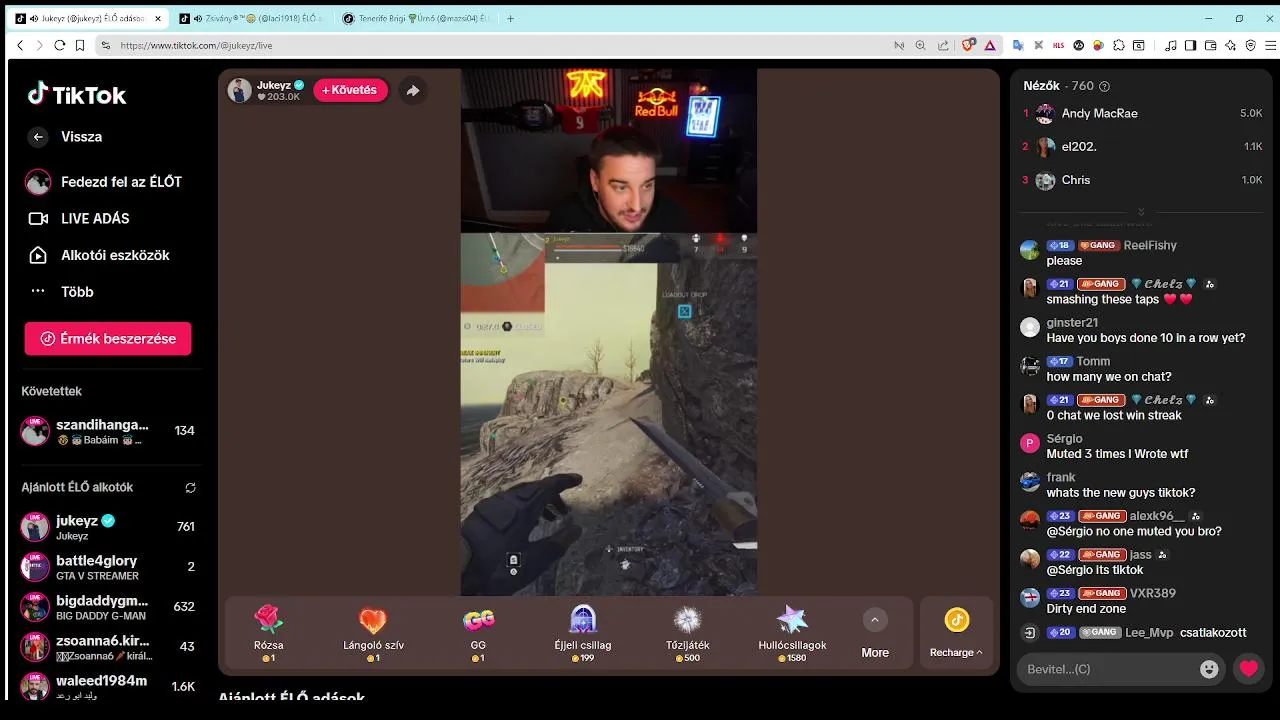Send a Rózsa gift

268,633
